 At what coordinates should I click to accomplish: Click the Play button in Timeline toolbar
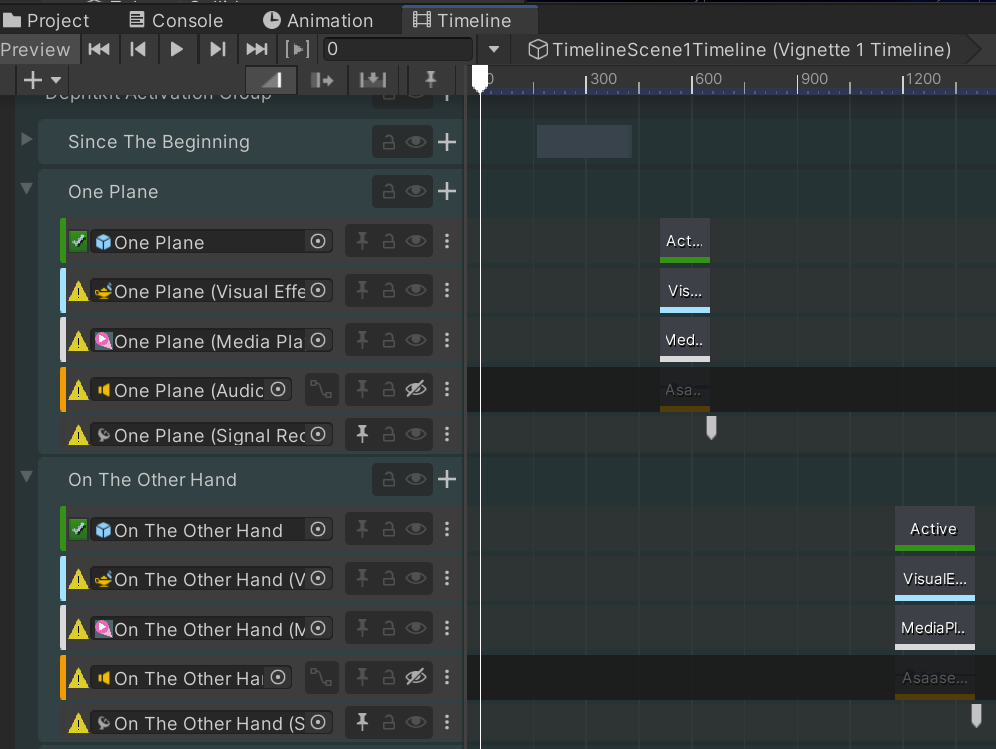pos(177,49)
